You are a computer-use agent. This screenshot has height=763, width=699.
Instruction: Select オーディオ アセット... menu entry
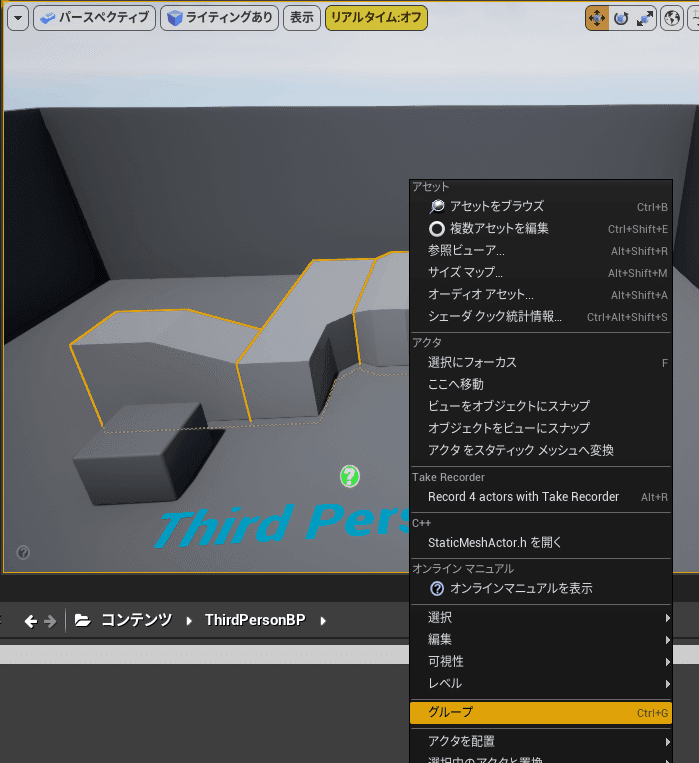(x=541, y=294)
